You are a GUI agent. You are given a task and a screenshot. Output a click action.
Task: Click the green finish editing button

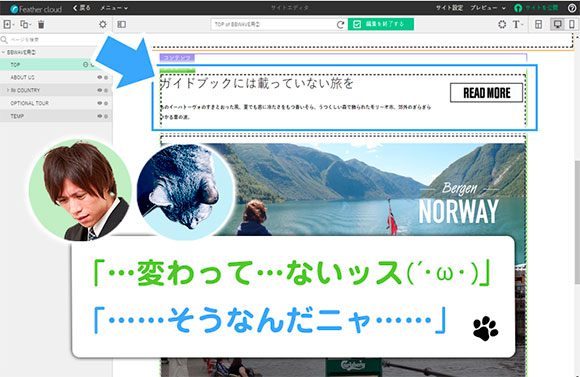pyautogui.click(x=381, y=24)
